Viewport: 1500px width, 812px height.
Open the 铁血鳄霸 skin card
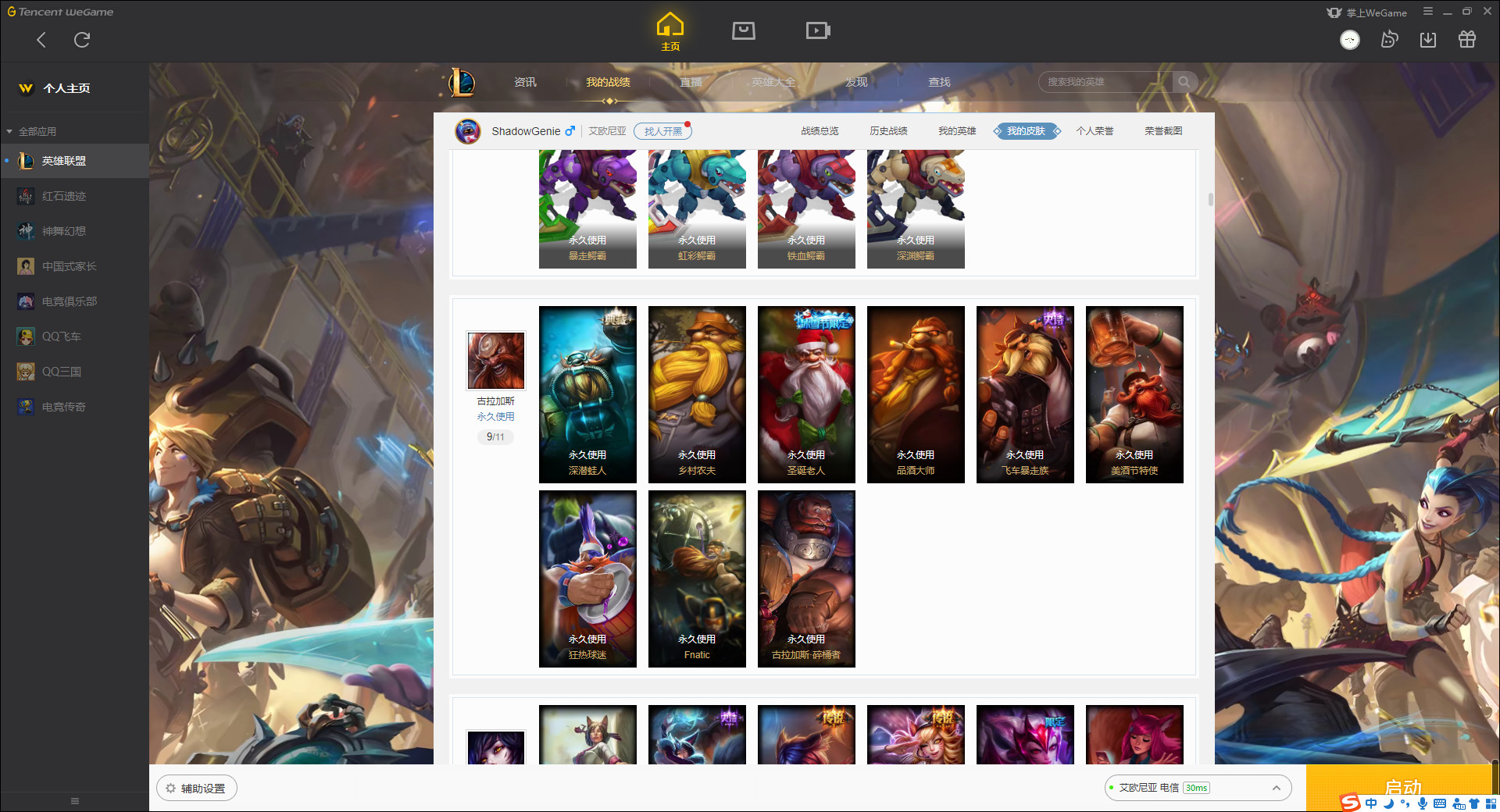coord(806,209)
